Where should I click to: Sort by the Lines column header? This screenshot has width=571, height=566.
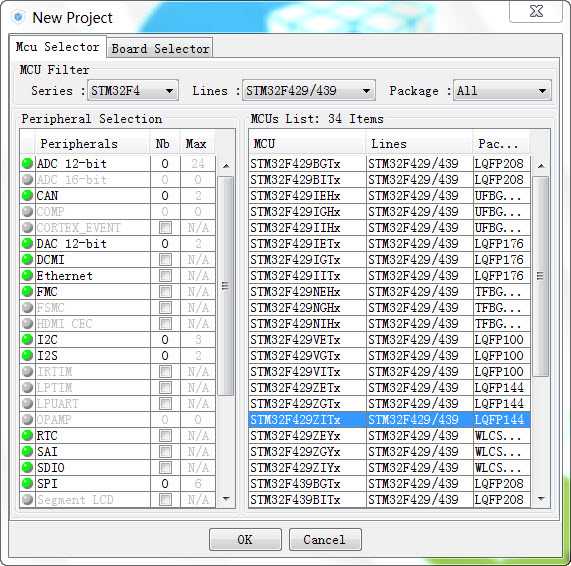[x=420, y=144]
